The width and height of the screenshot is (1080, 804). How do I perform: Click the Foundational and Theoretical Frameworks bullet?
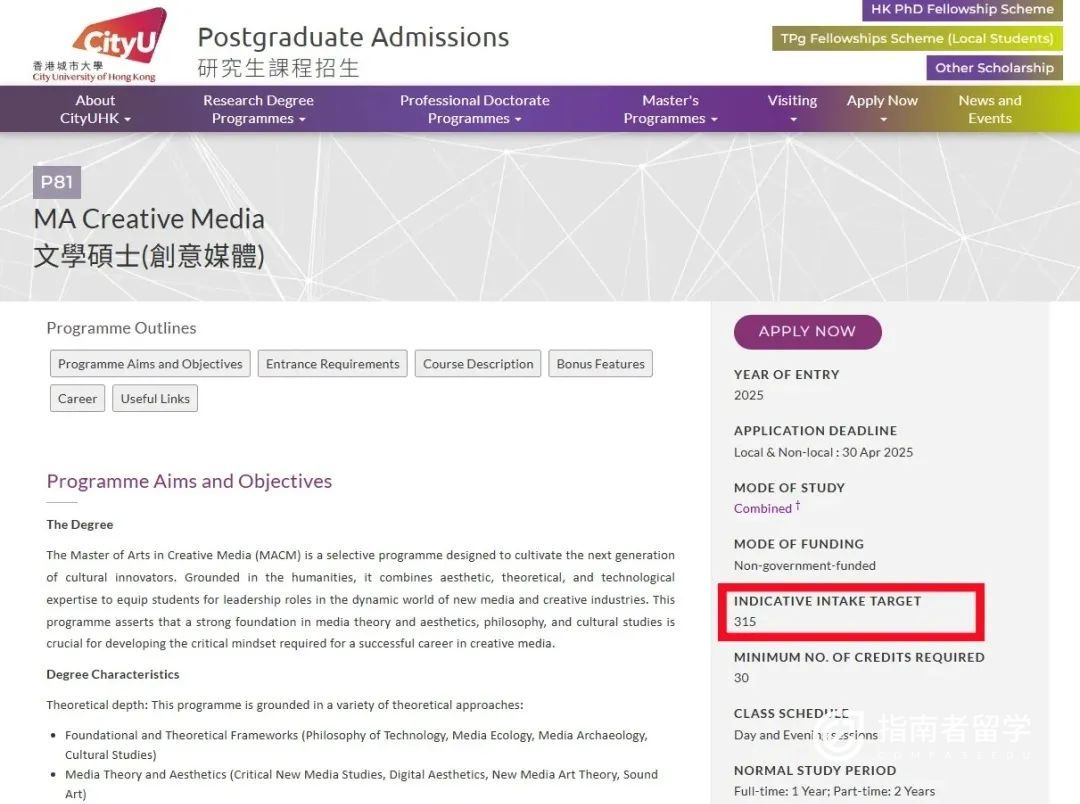point(356,745)
